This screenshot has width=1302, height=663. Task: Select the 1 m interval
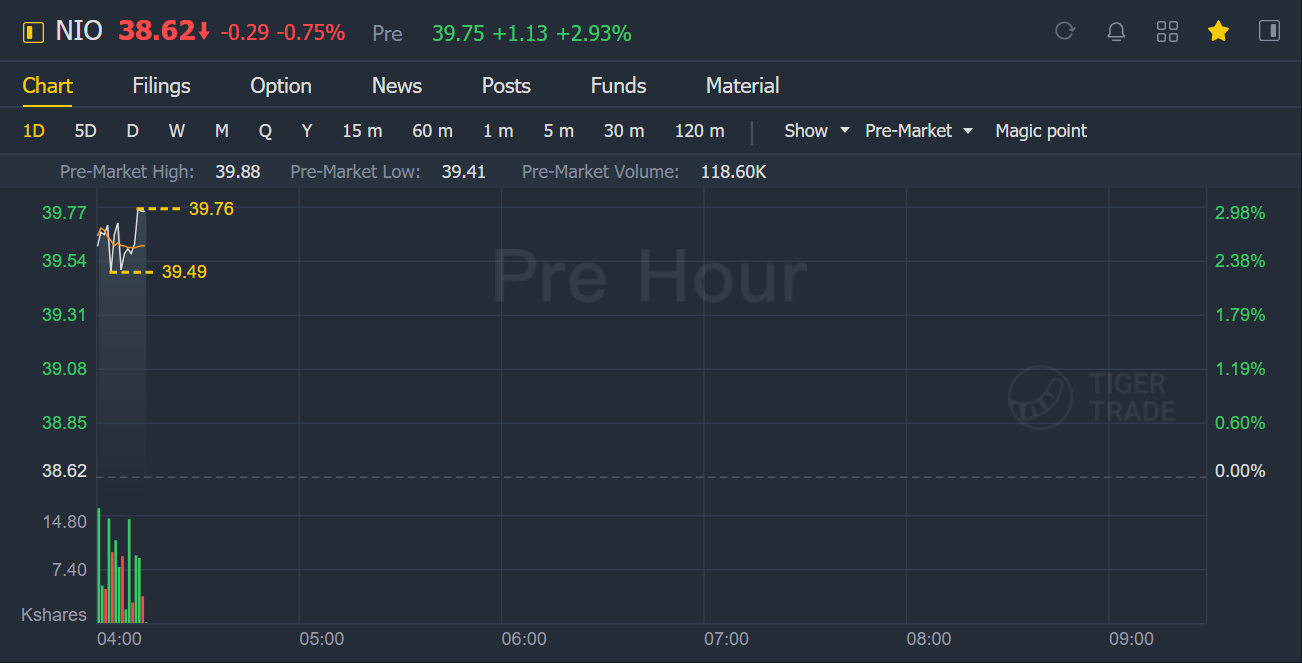(498, 131)
